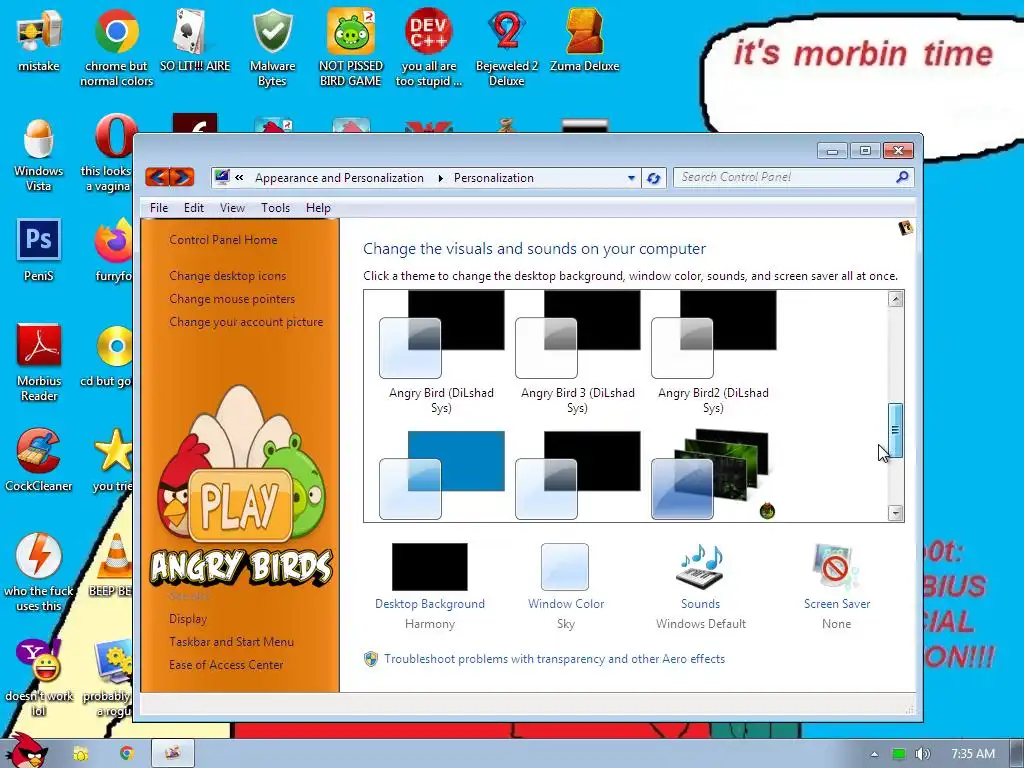Open the Window Color Sky swatch
The width and height of the screenshot is (1024, 768).
(565, 566)
